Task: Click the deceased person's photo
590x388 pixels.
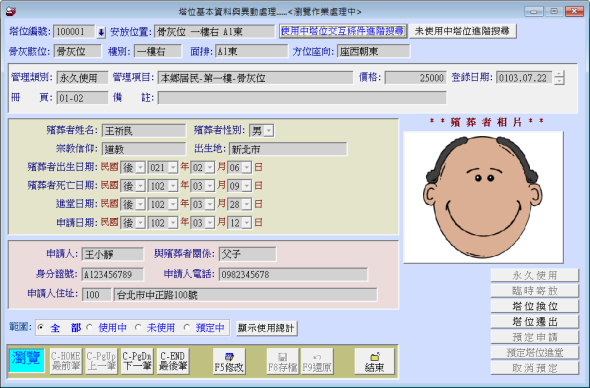Action: pos(483,197)
